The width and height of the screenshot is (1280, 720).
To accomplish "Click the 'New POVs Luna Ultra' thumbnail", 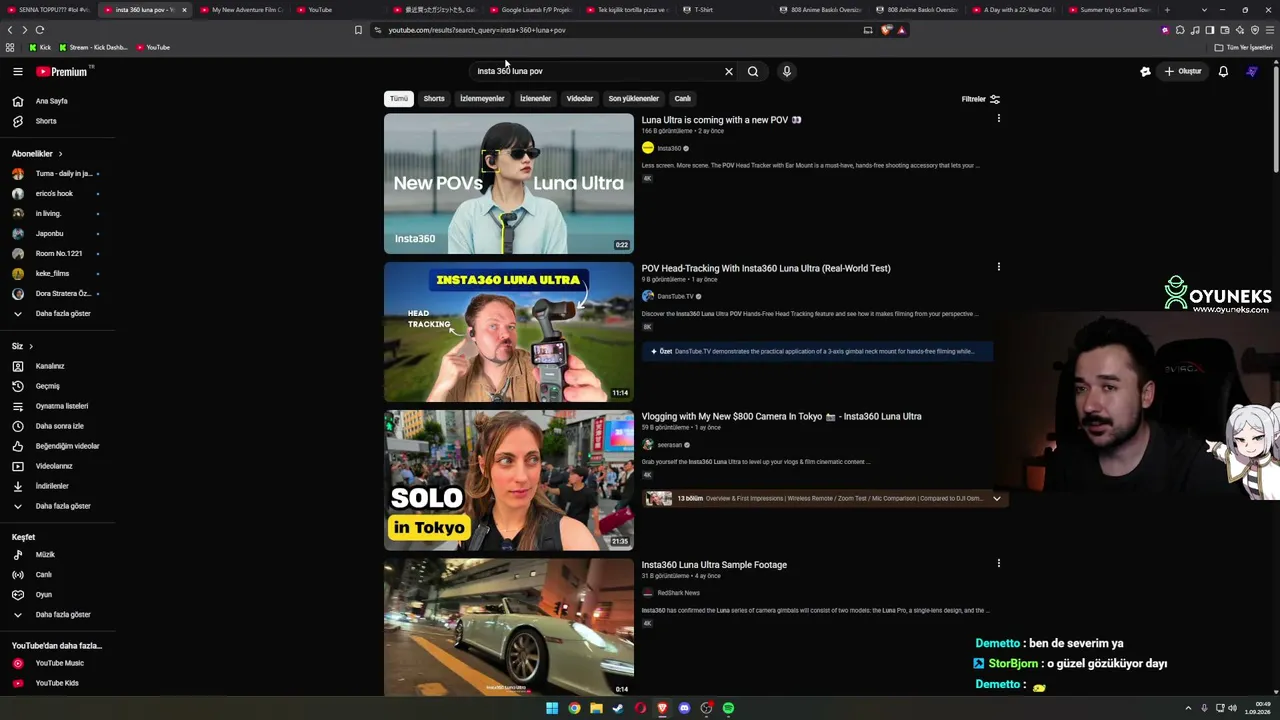I will coord(509,184).
